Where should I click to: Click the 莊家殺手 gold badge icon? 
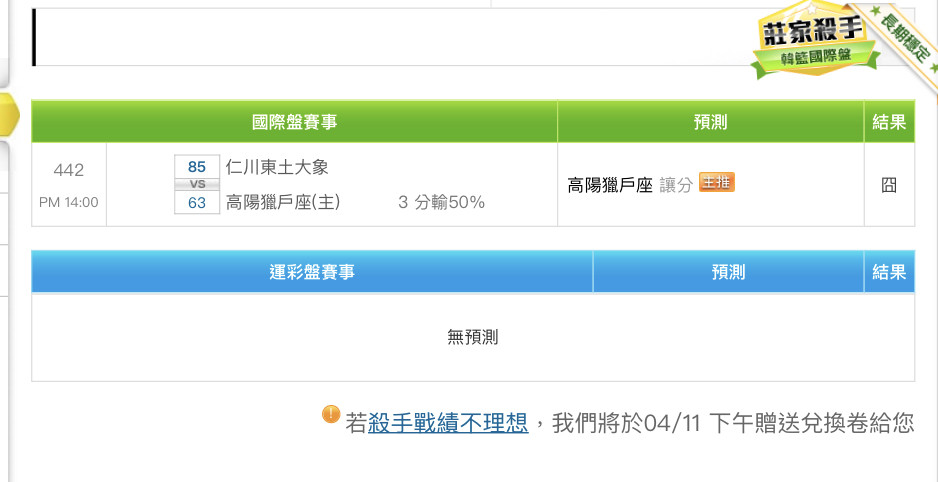click(813, 38)
